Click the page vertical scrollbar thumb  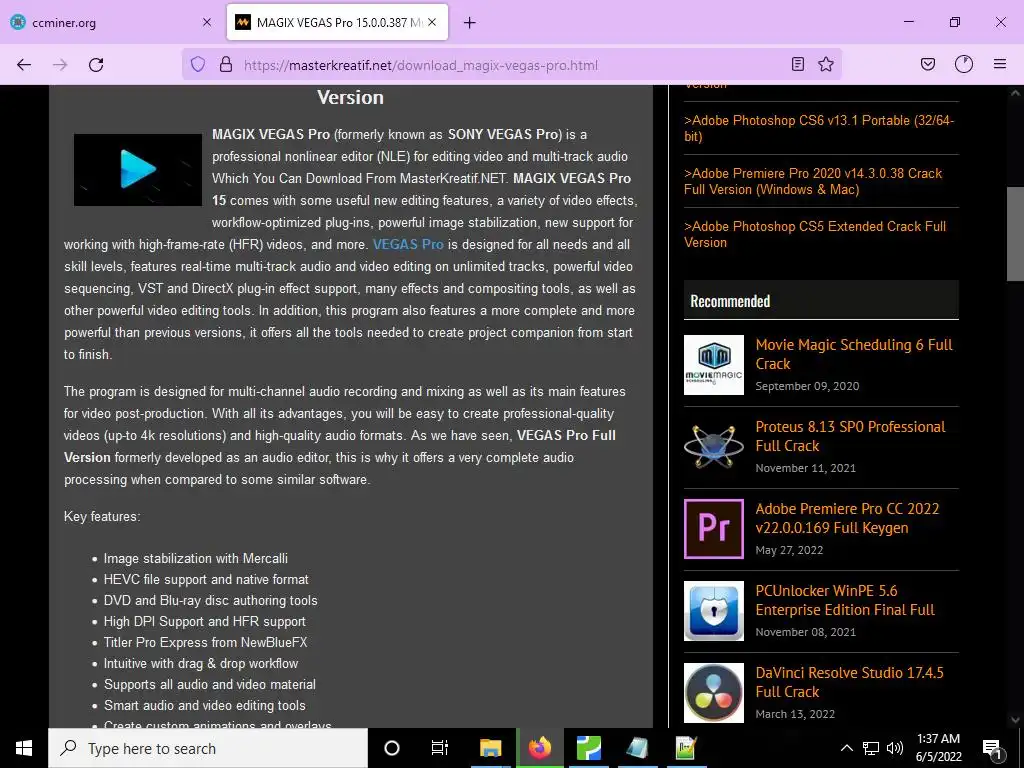click(1015, 234)
